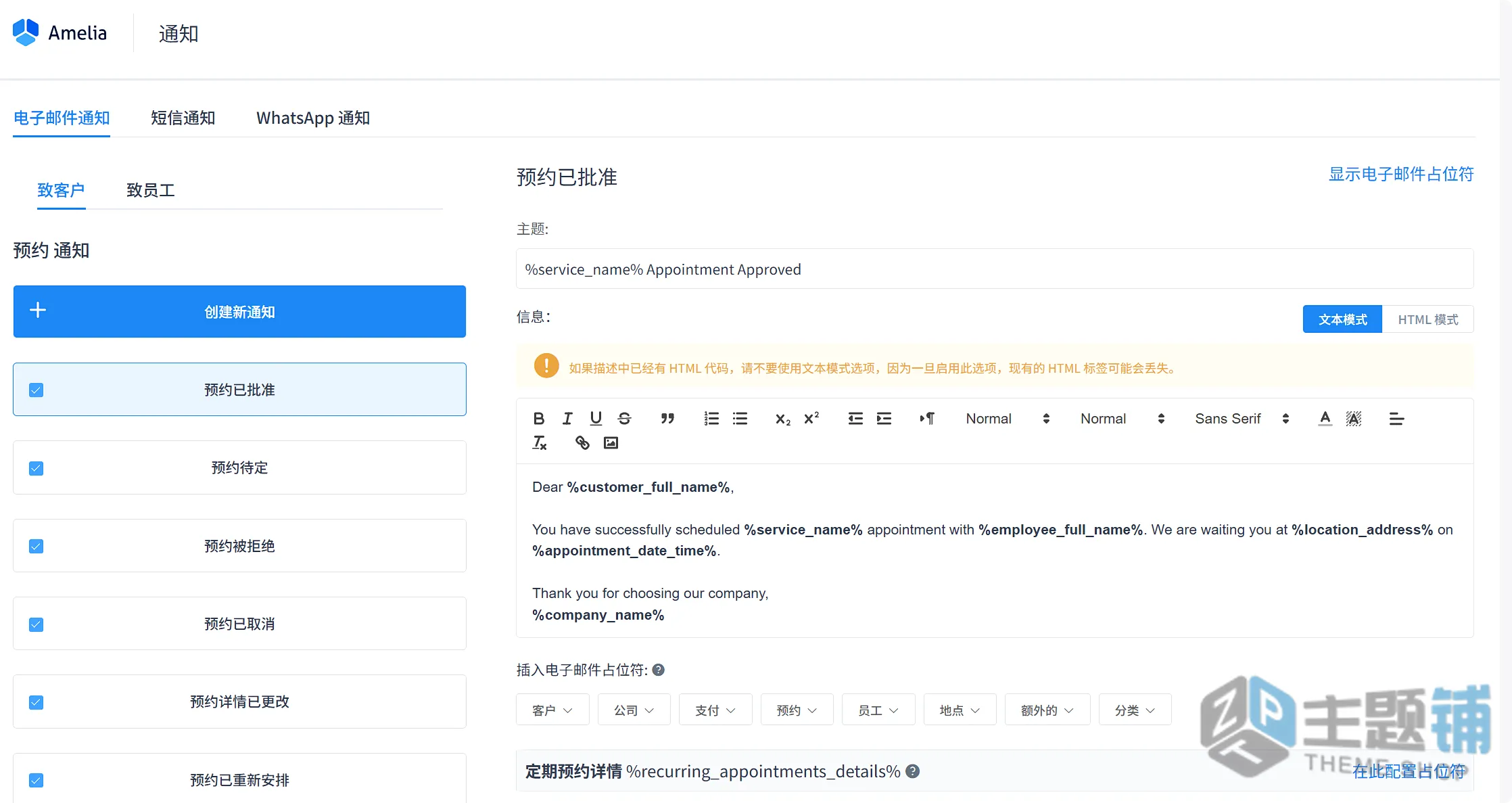Click the orange warning icon
The image size is (1512, 803).
[x=546, y=366]
